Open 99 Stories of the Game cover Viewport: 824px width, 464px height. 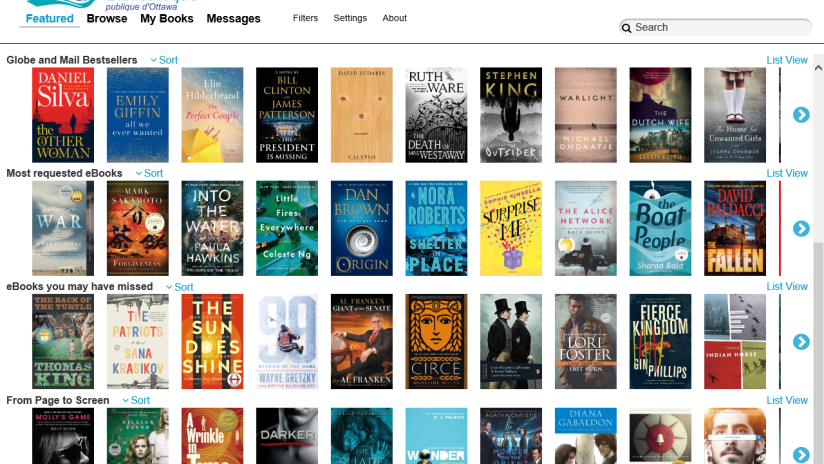[x=287, y=342]
